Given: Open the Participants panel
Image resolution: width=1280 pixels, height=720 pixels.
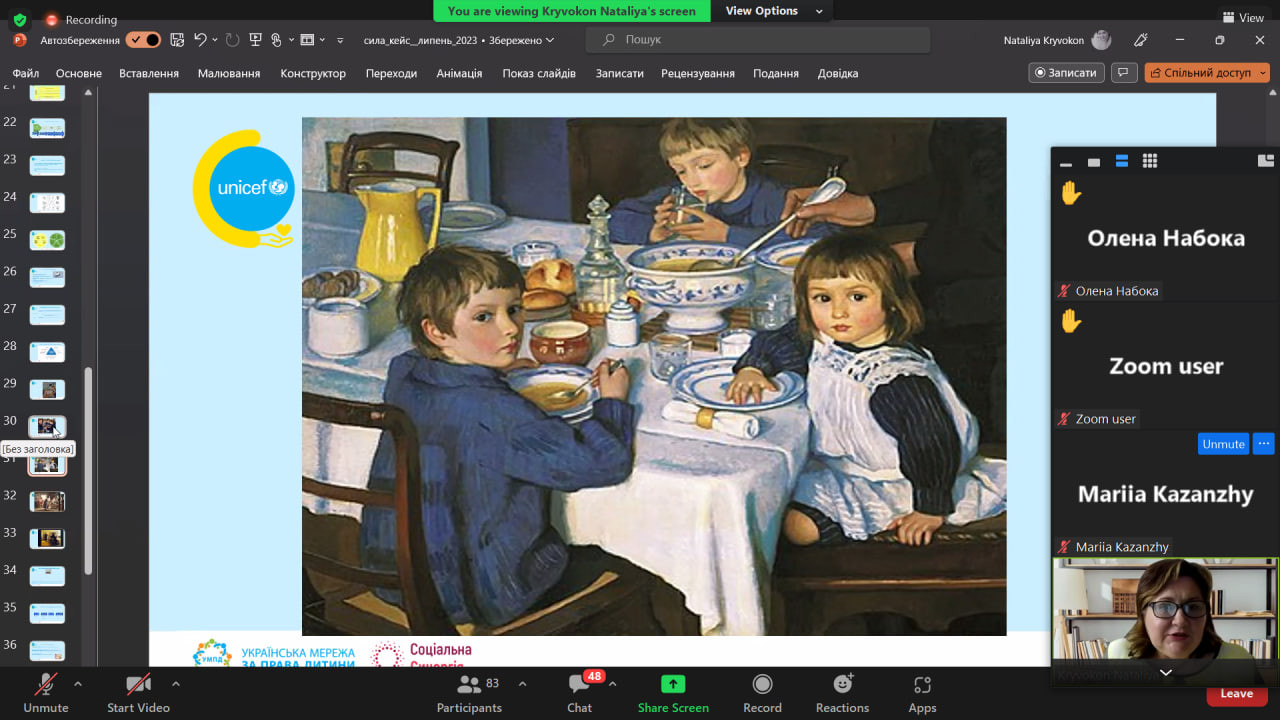Looking at the screenshot, I should pyautogui.click(x=469, y=694).
